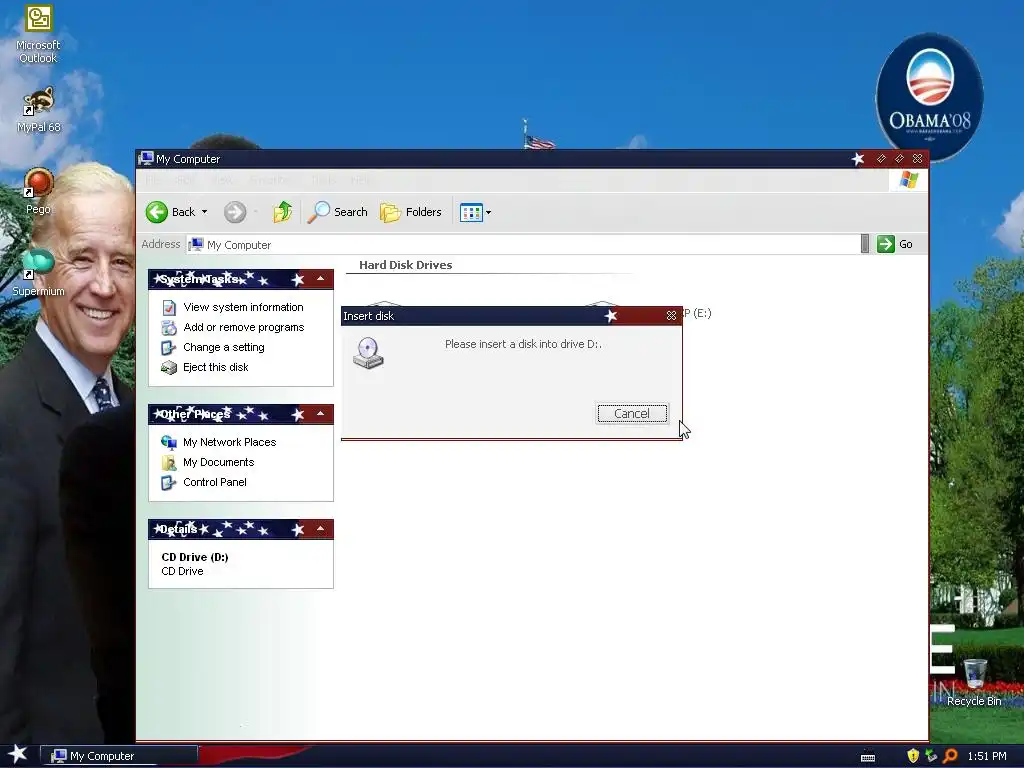Collapse the System Tasks panel

tap(321, 279)
